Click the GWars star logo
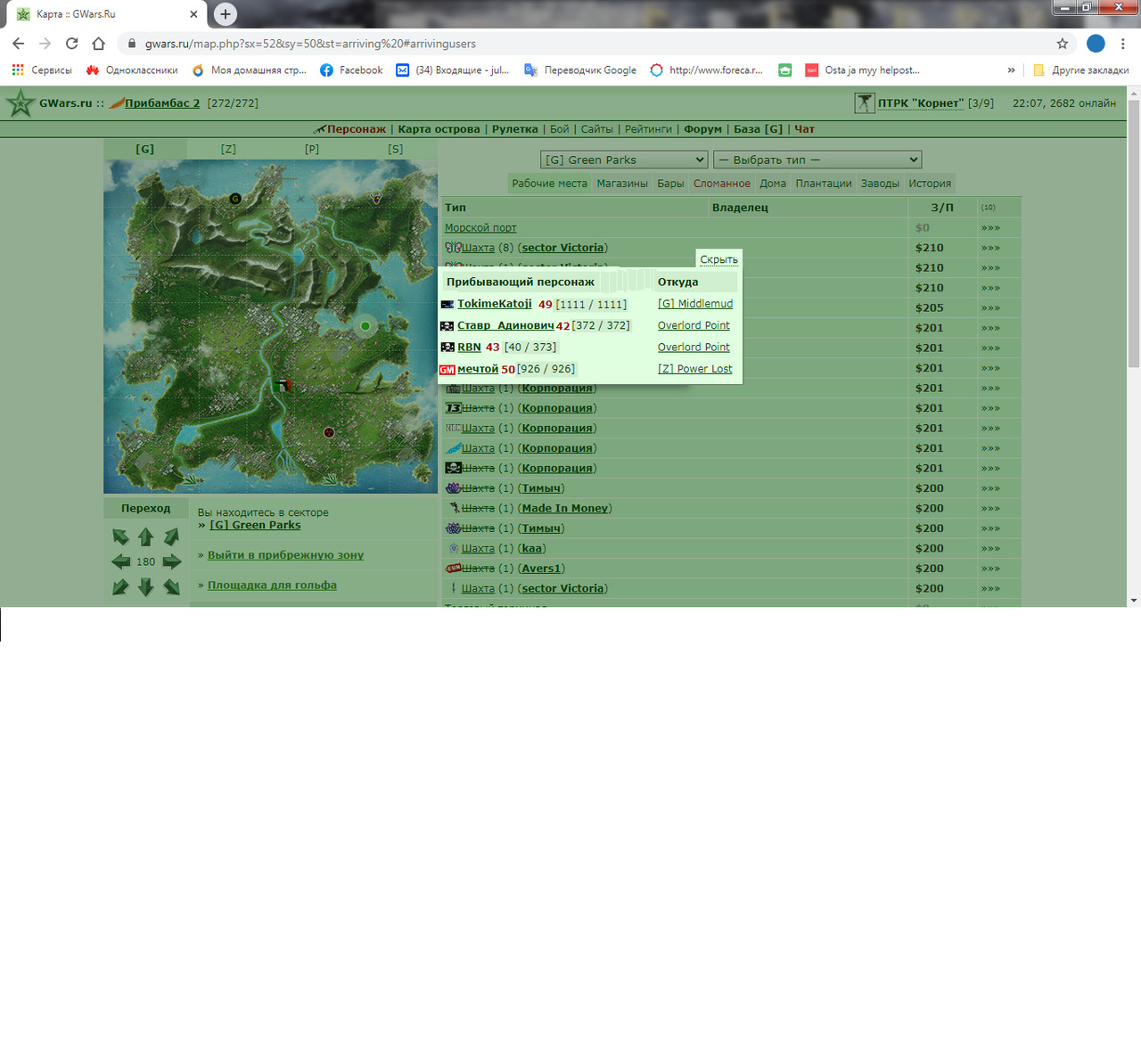The image size is (1141, 1064). pyautogui.click(x=21, y=103)
